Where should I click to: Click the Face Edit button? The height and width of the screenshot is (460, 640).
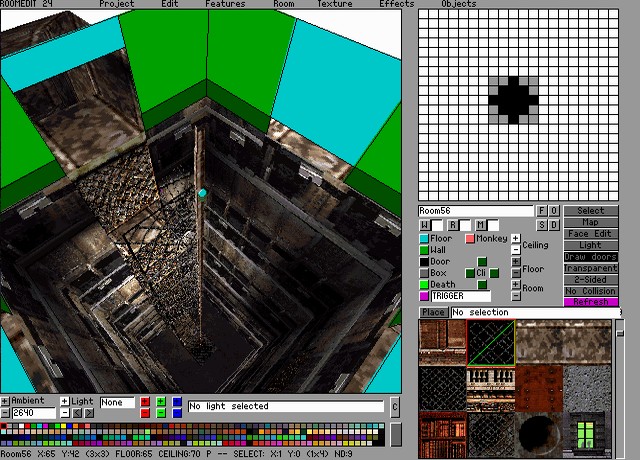[591, 233]
